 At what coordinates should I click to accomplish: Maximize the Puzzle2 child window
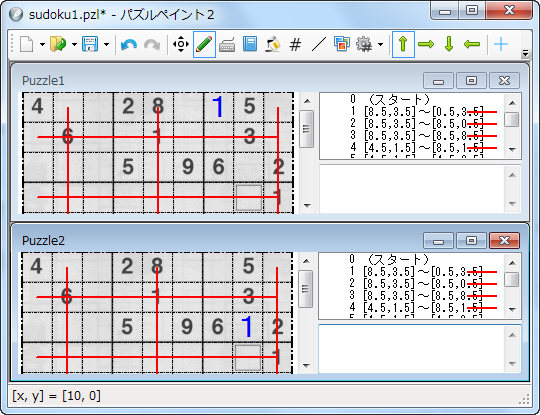click(x=471, y=240)
